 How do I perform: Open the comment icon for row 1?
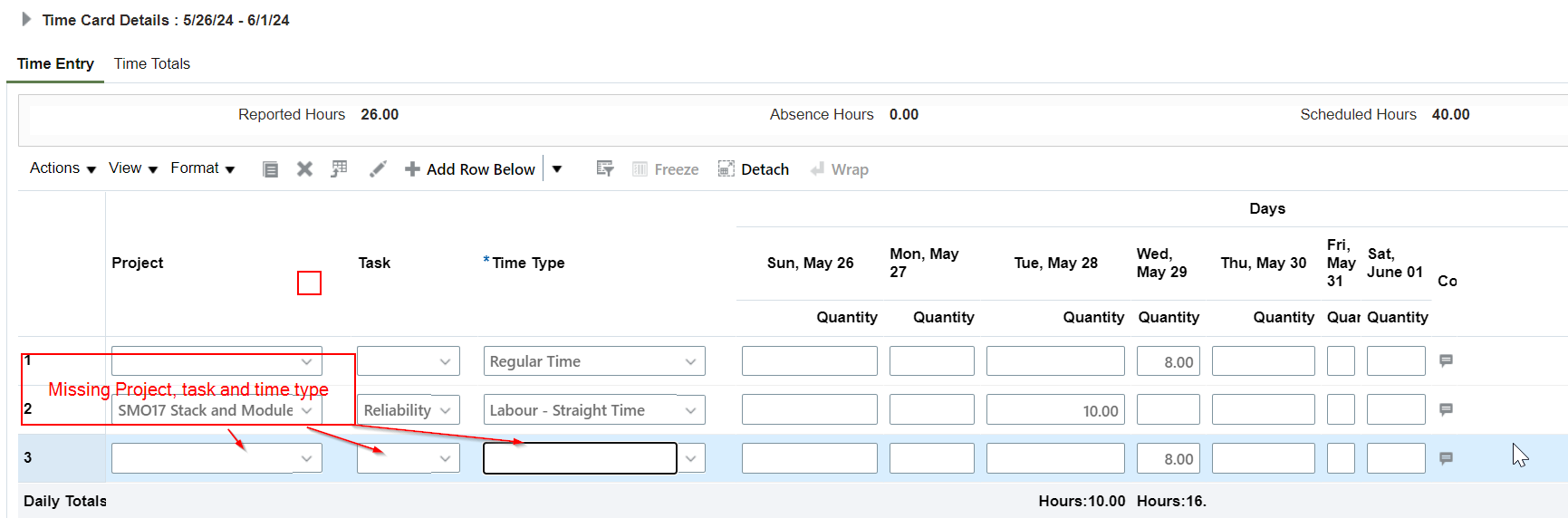click(x=1446, y=360)
